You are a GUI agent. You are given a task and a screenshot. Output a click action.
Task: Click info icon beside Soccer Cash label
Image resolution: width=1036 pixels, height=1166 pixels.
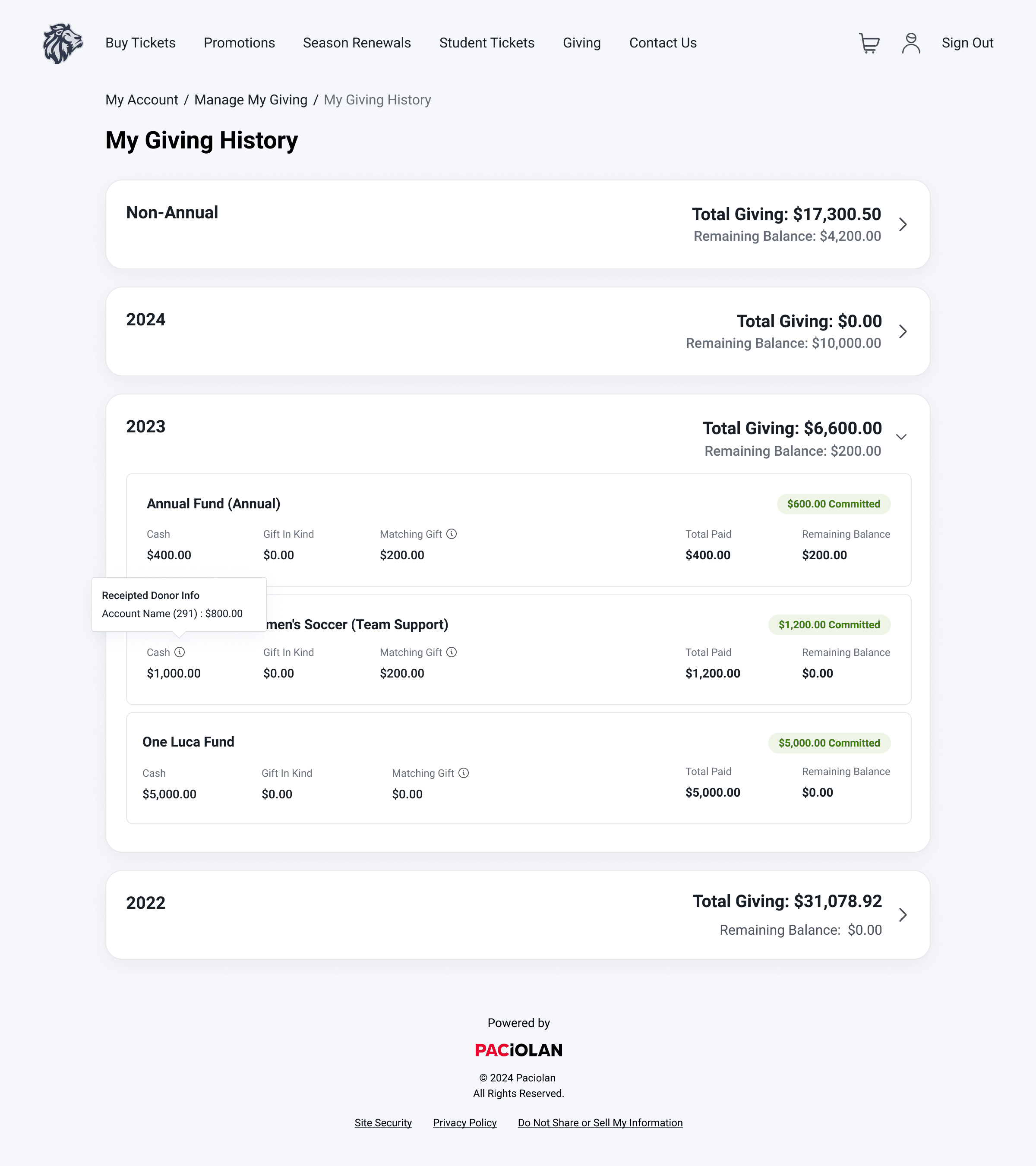(180, 652)
